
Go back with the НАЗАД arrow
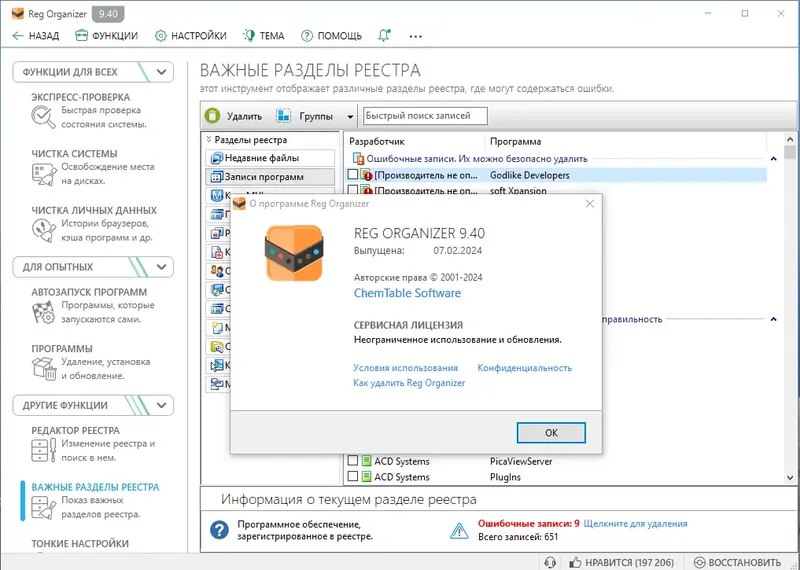click(35, 36)
